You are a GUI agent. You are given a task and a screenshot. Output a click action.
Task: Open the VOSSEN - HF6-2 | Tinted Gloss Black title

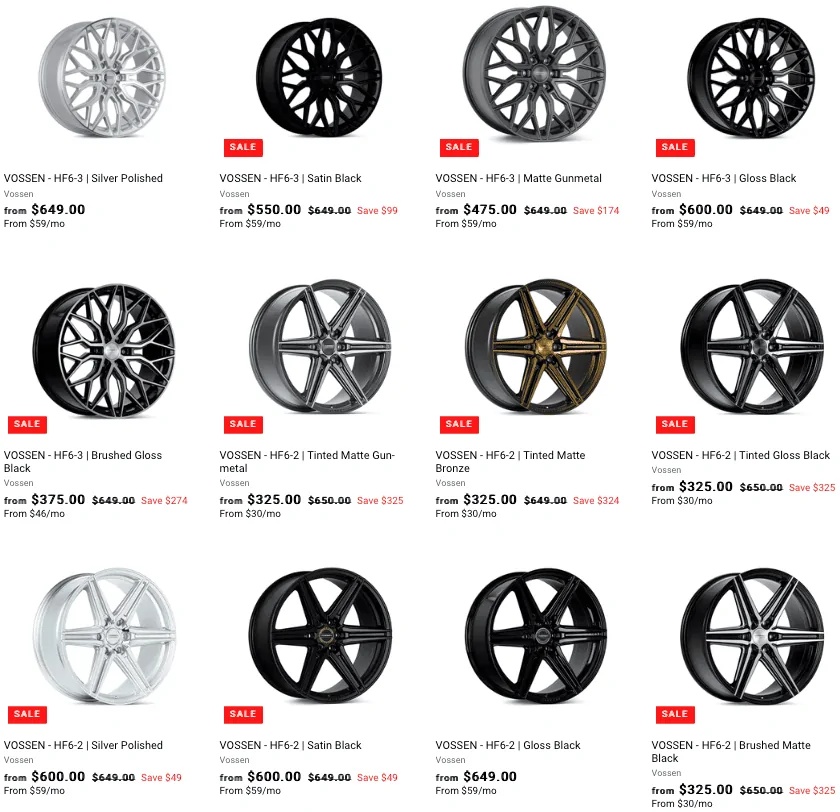pyautogui.click(x=740, y=455)
